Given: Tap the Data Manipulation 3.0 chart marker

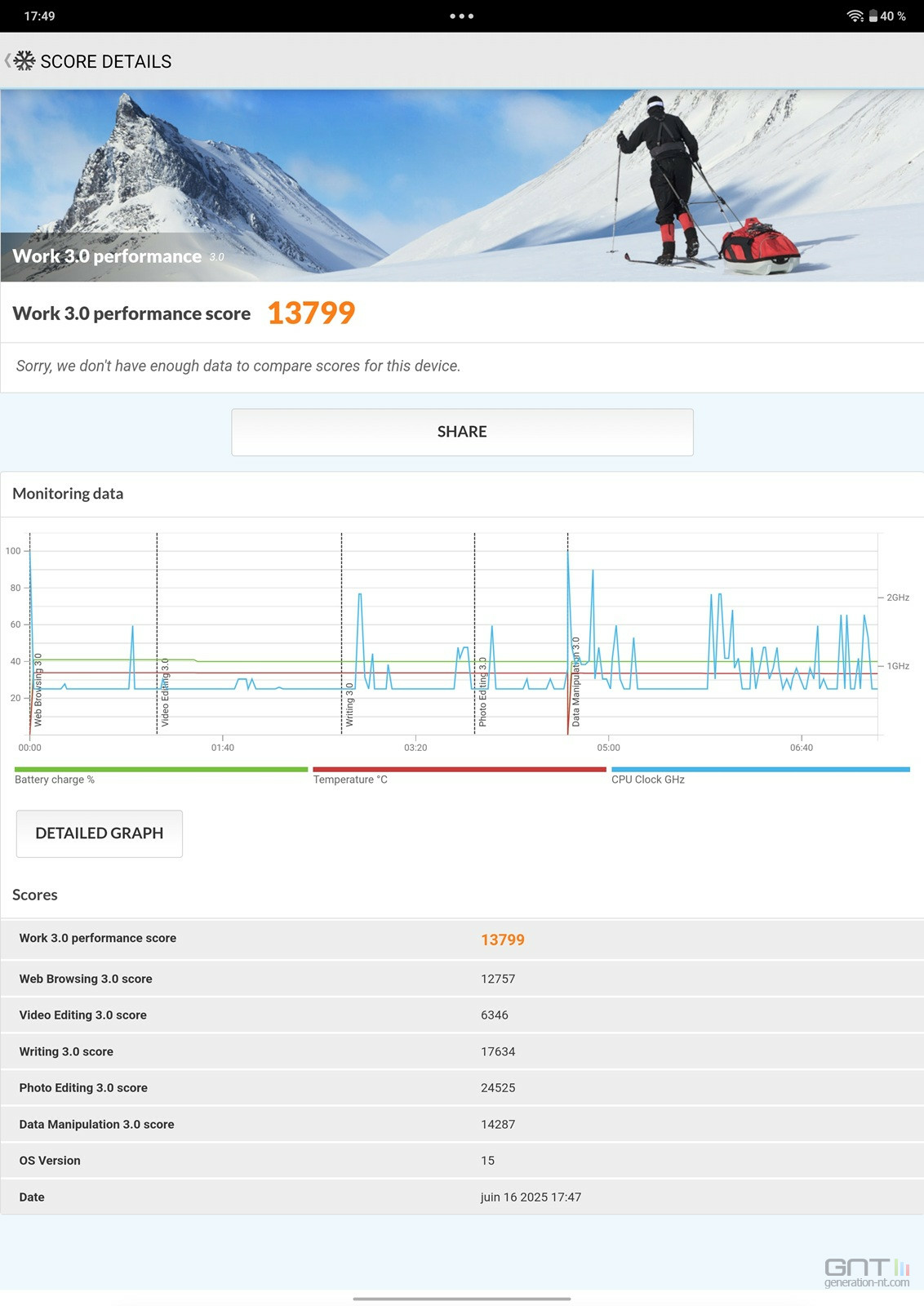Looking at the screenshot, I should 575,682.
